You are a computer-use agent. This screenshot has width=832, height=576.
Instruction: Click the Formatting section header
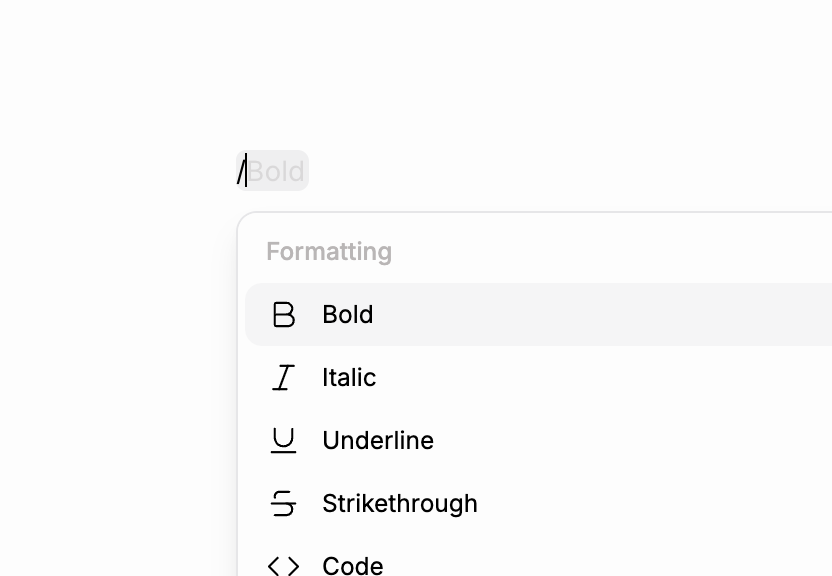point(329,252)
